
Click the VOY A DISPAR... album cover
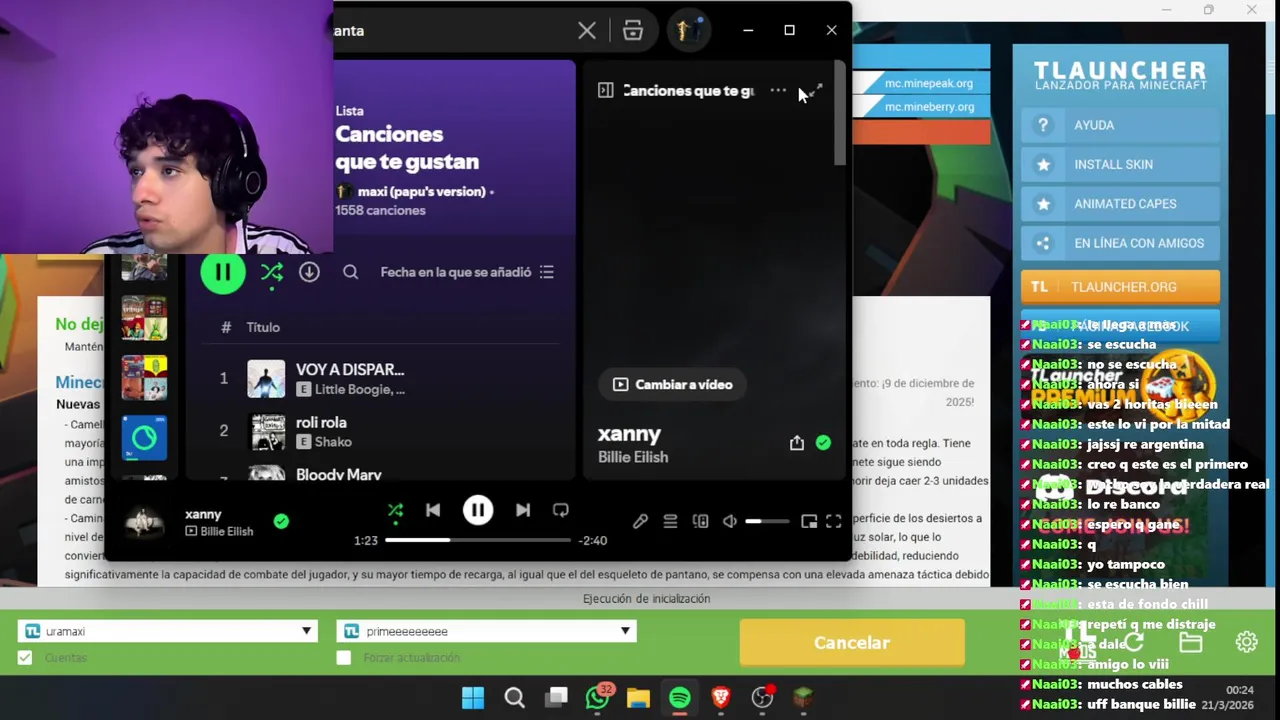[266, 379]
